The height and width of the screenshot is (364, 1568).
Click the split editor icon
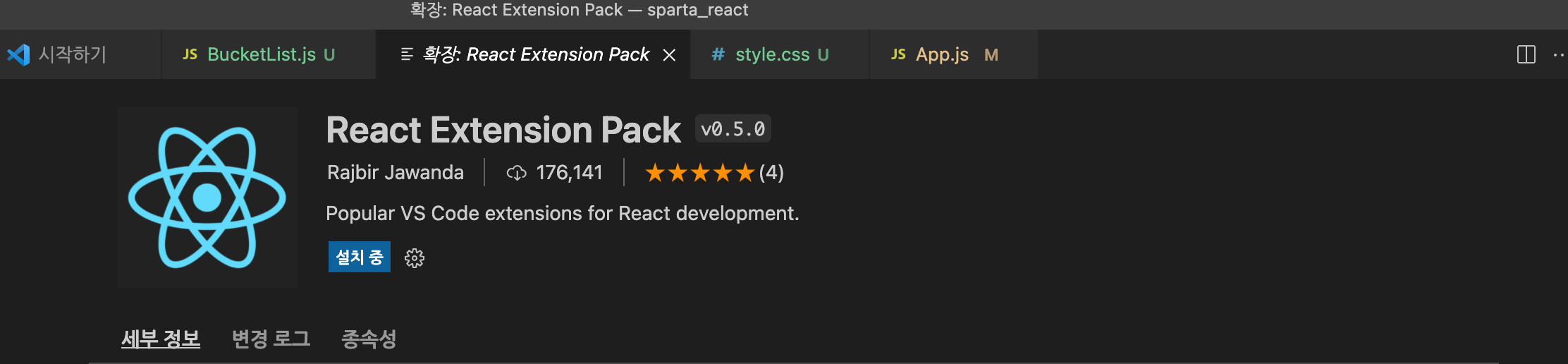click(1526, 54)
